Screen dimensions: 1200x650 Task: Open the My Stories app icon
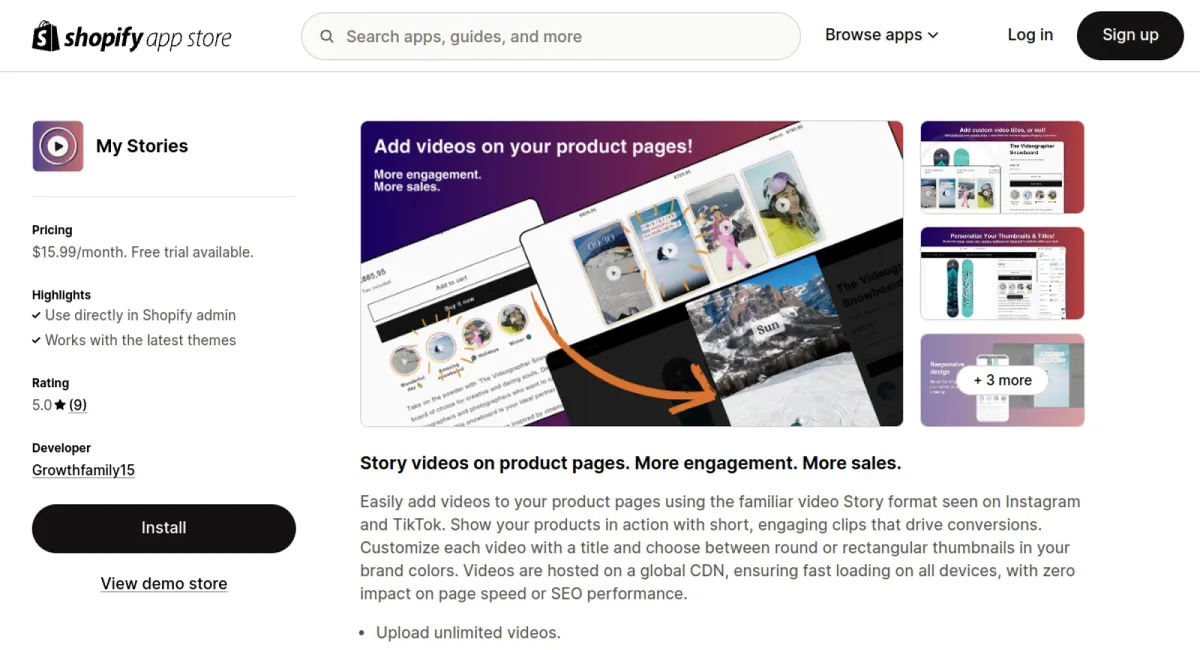[58, 146]
